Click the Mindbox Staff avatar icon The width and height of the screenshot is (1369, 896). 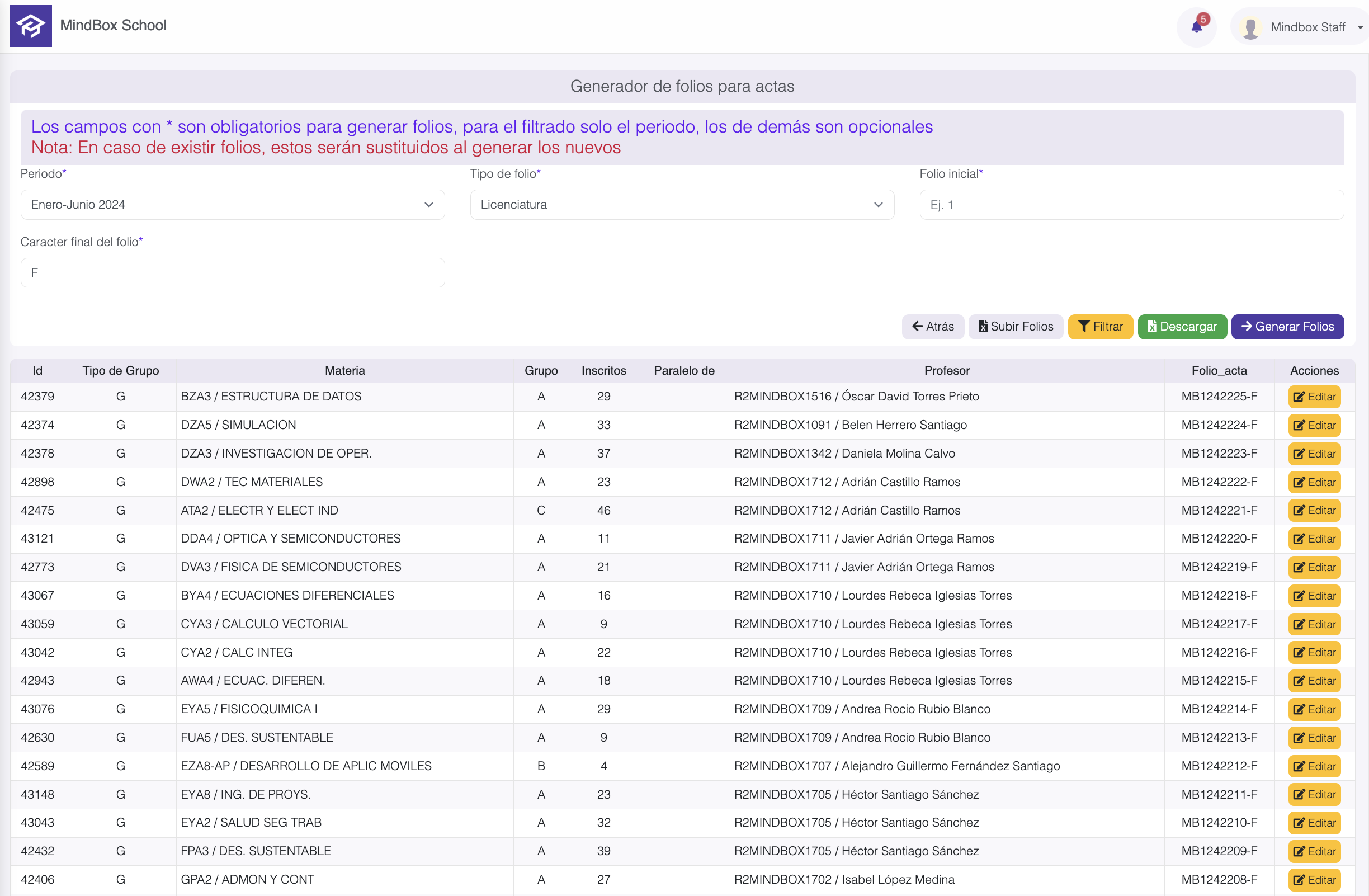(x=1250, y=27)
